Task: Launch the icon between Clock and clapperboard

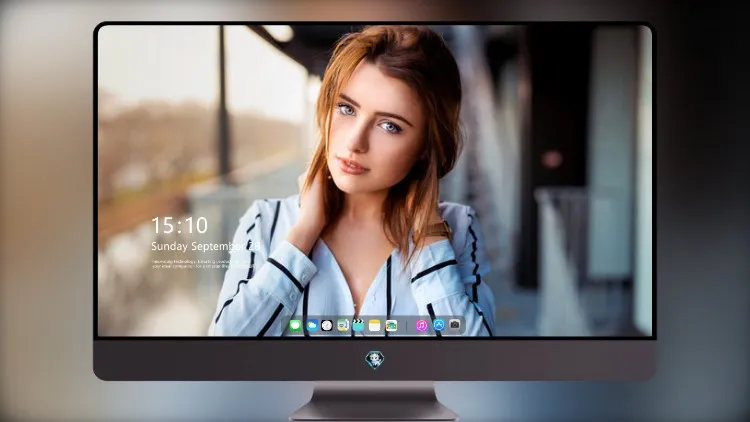Action: click(343, 326)
